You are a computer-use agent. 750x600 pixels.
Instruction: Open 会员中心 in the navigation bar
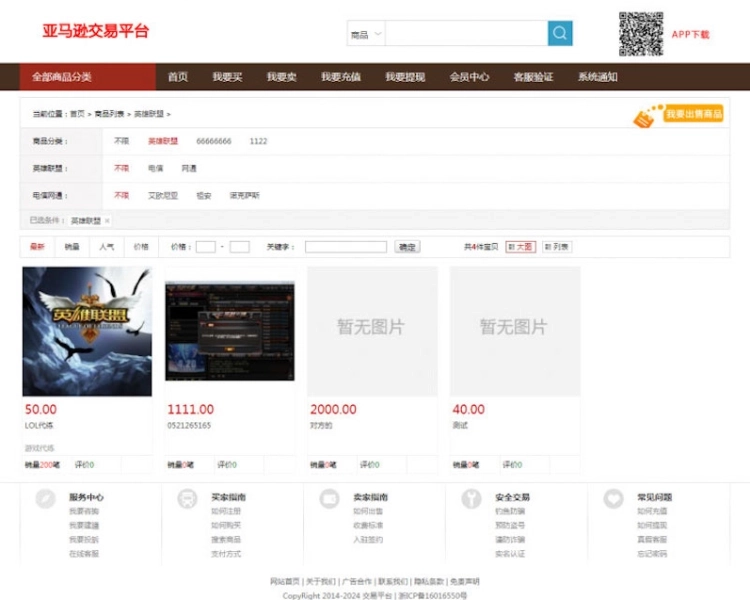click(x=470, y=77)
